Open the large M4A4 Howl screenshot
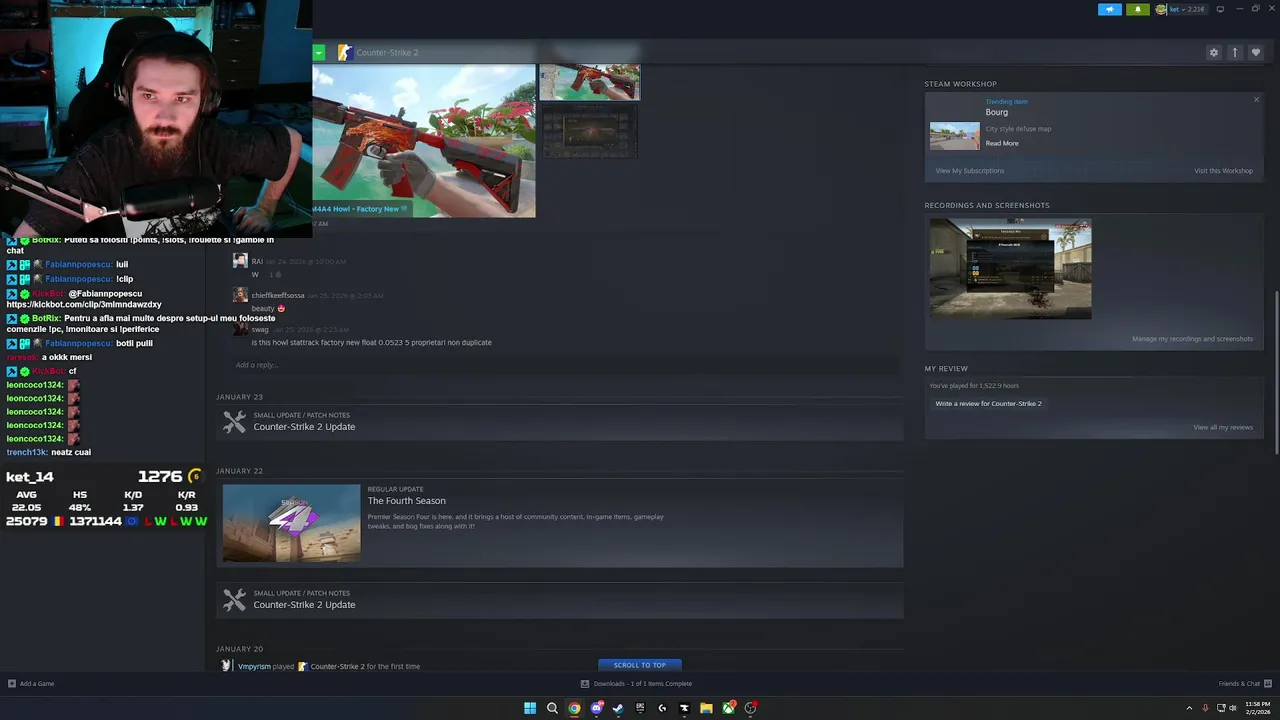1280x720 pixels. (x=424, y=140)
